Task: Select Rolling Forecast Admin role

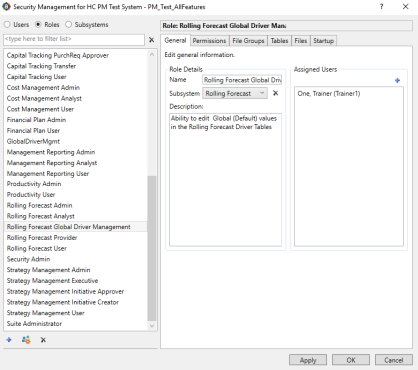Action: 76,205
